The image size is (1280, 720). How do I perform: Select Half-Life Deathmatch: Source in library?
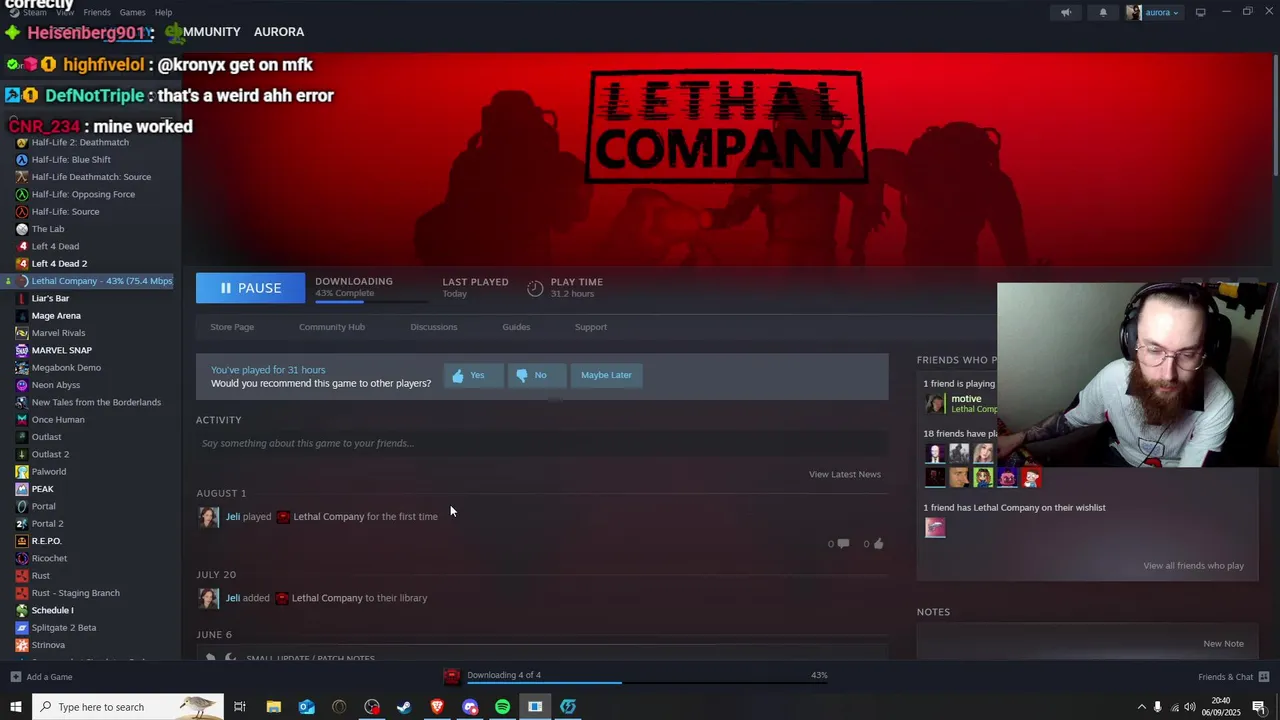pyautogui.click(x=90, y=177)
